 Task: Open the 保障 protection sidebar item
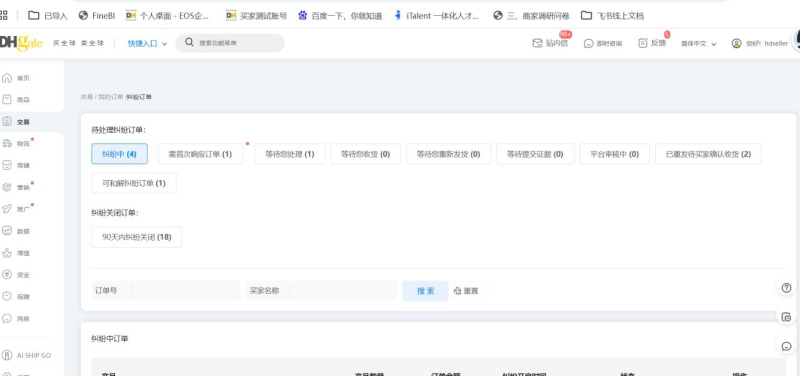pyautogui.click(x=16, y=296)
